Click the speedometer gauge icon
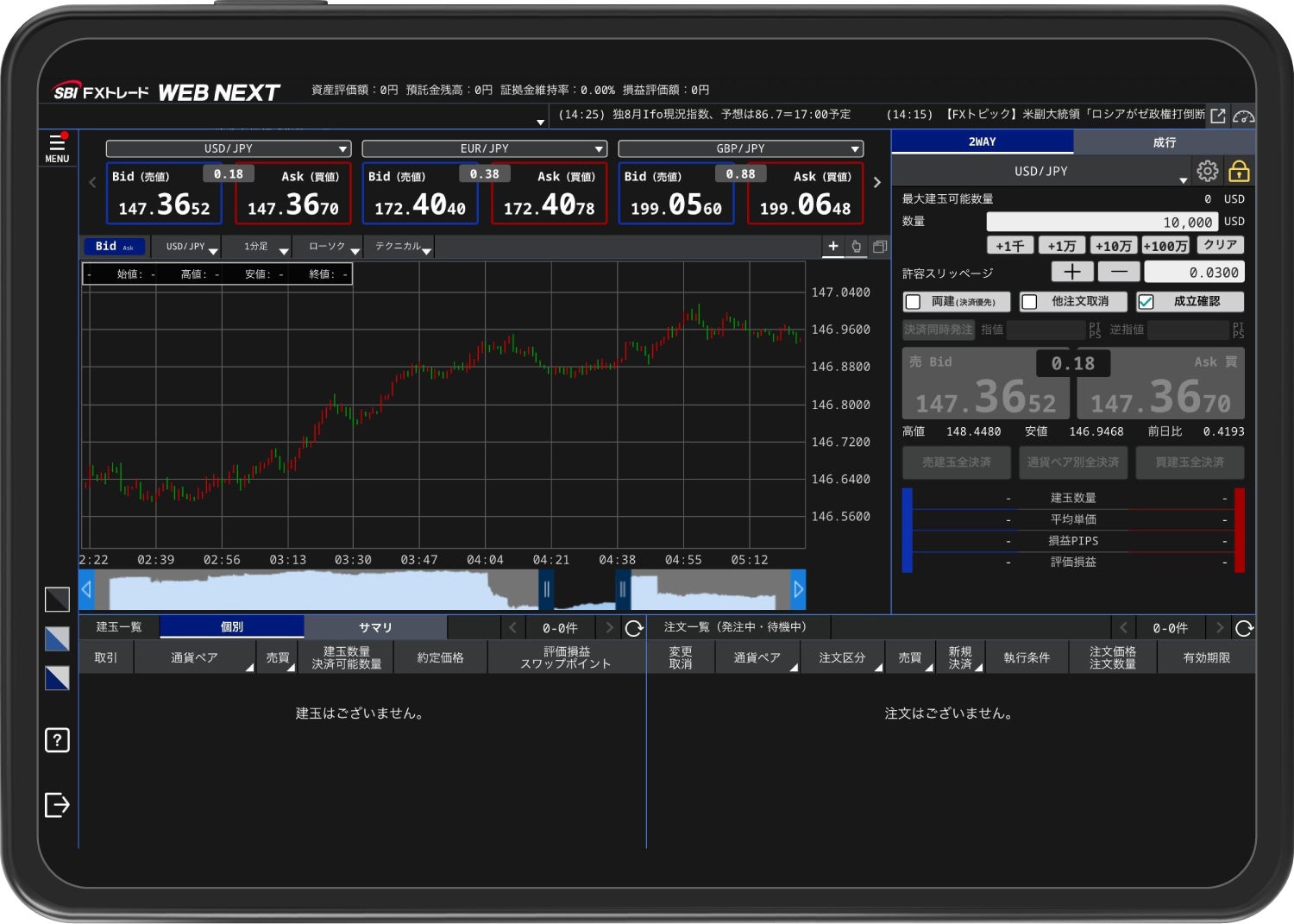1294x924 pixels. 1243,116
